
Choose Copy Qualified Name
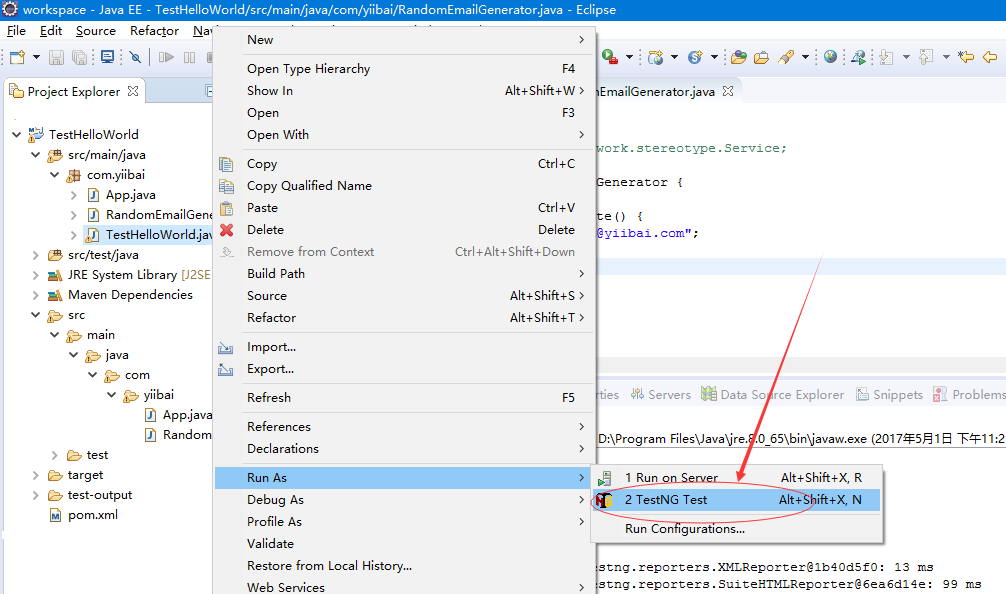tap(405, 185)
